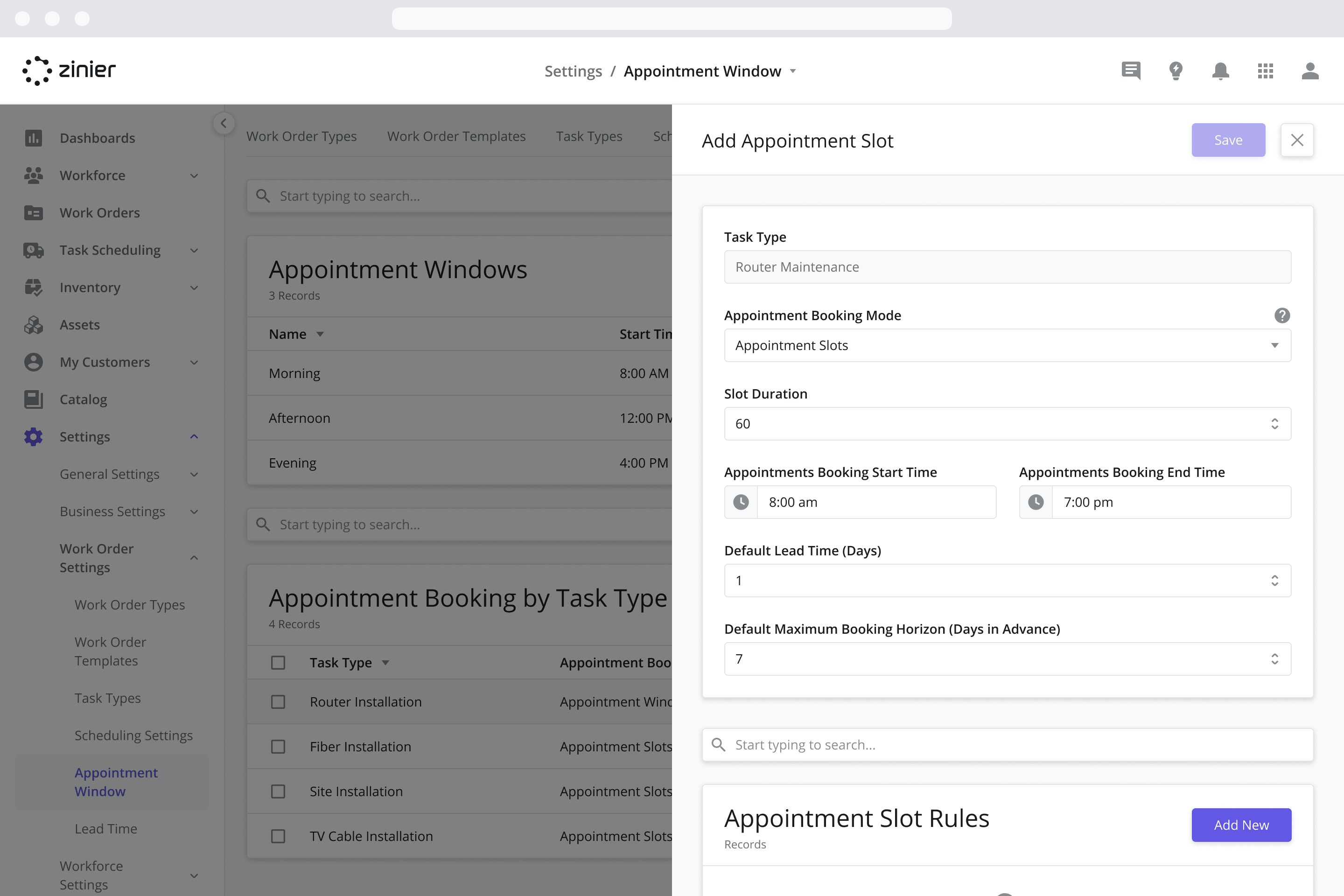Open the notifications bell
The width and height of the screenshot is (1344, 896).
click(x=1221, y=71)
